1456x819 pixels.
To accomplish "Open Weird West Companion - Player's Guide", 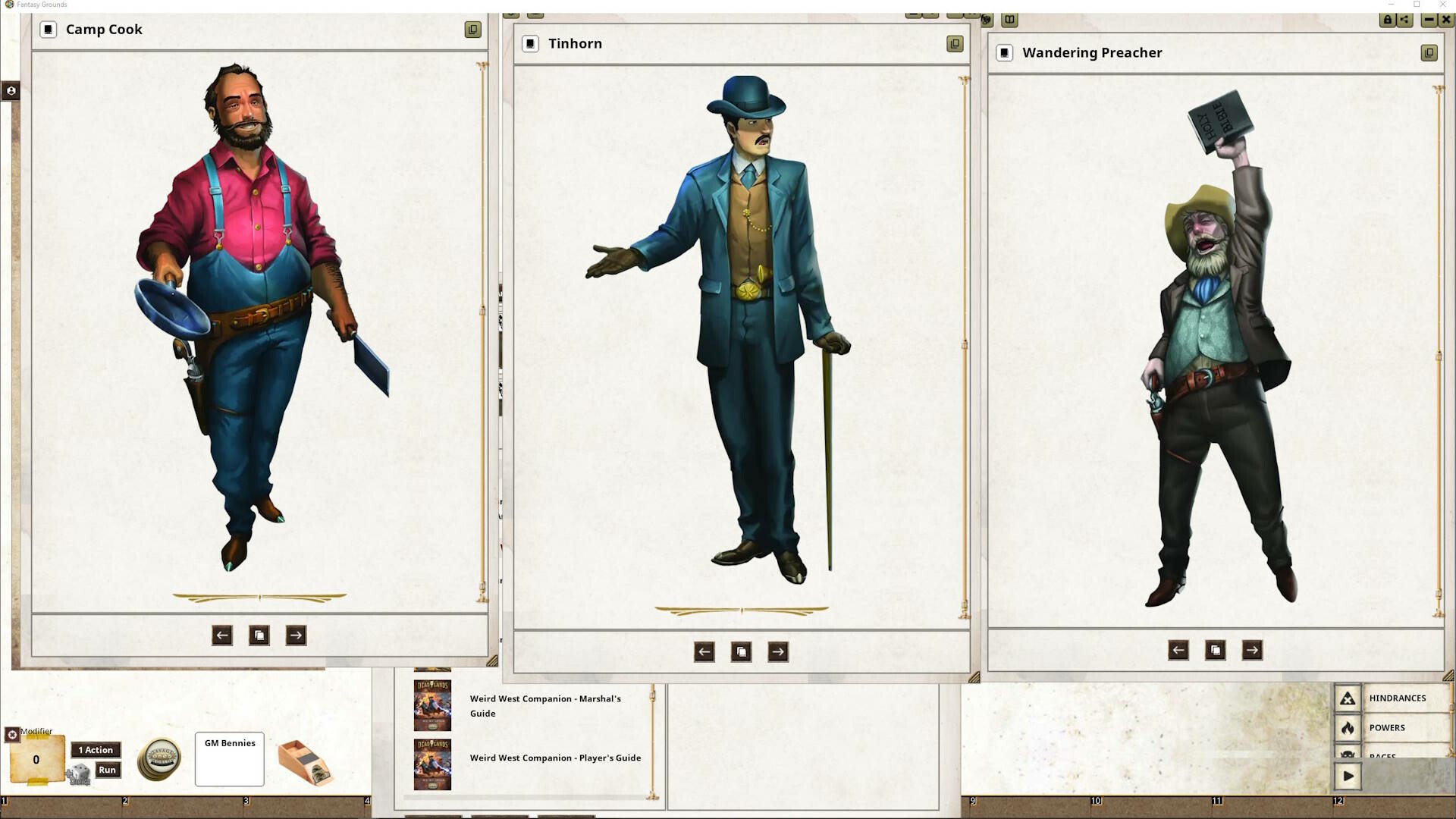I will (x=554, y=758).
